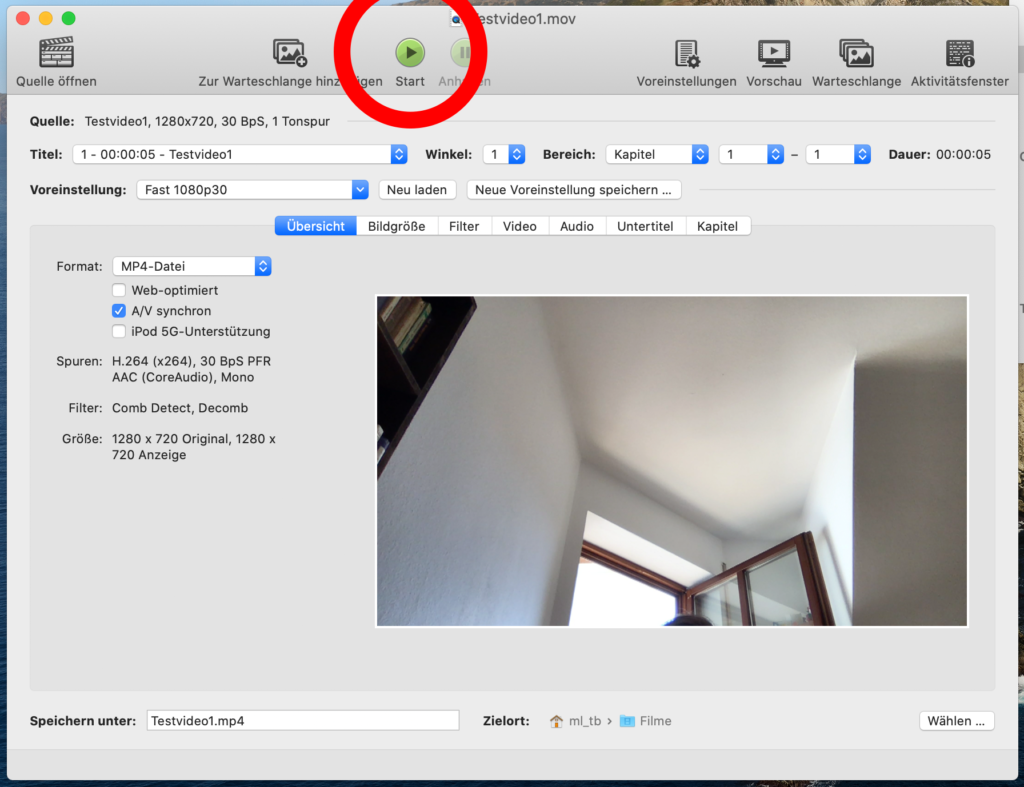This screenshot has width=1024, height=787.
Task: Click the Wählen ... destination button
Action: point(956,721)
